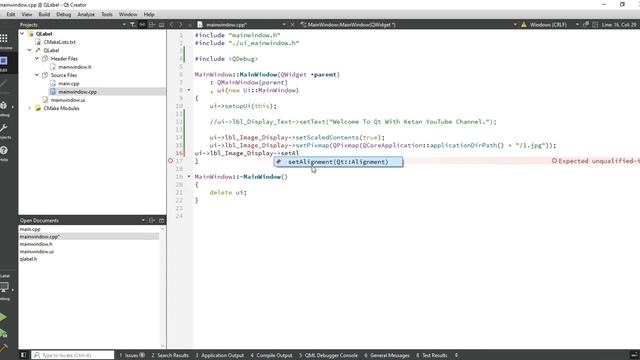Select setAlignment(Qt::Alignment) completion suggestion
Image resolution: width=640 pixels, height=360 pixels.
338,162
